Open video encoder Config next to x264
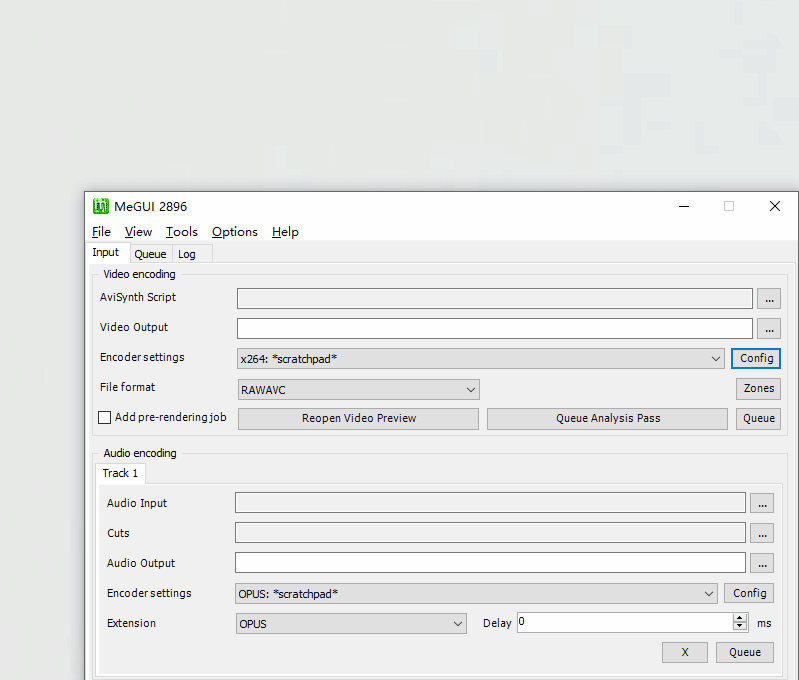Image resolution: width=799 pixels, height=680 pixels. pos(756,358)
